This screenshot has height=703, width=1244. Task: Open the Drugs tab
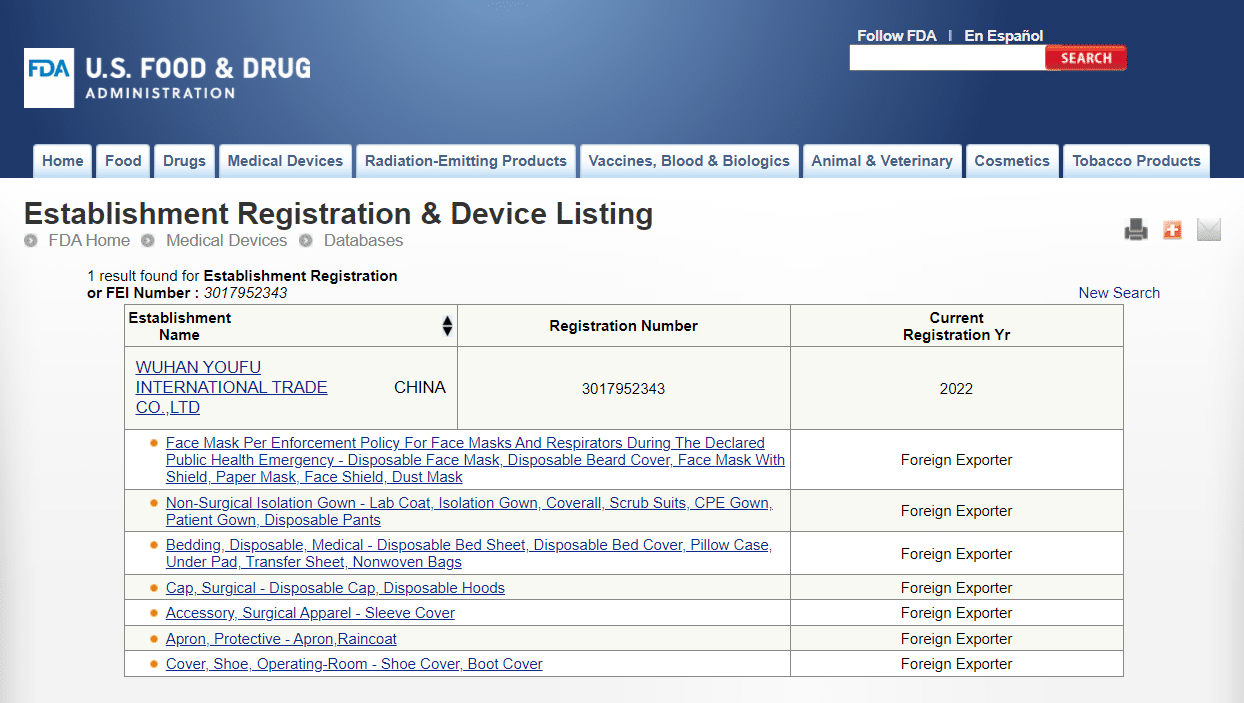[x=184, y=161]
